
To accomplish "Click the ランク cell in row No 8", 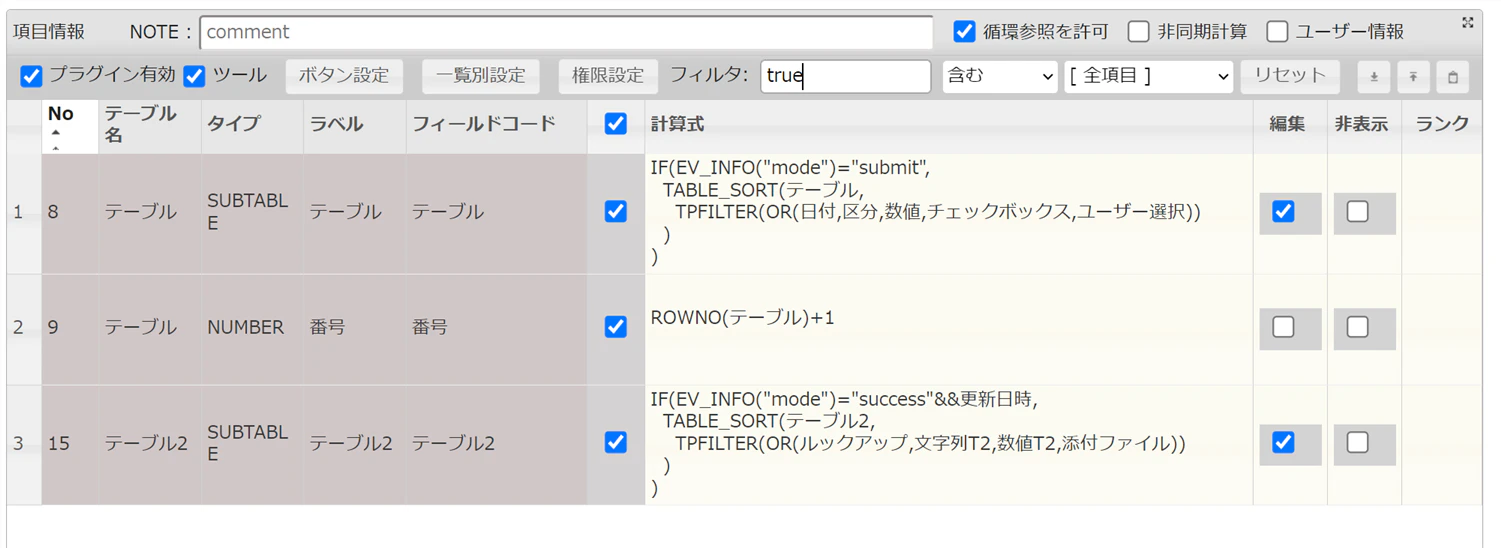I will tap(1442, 214).
